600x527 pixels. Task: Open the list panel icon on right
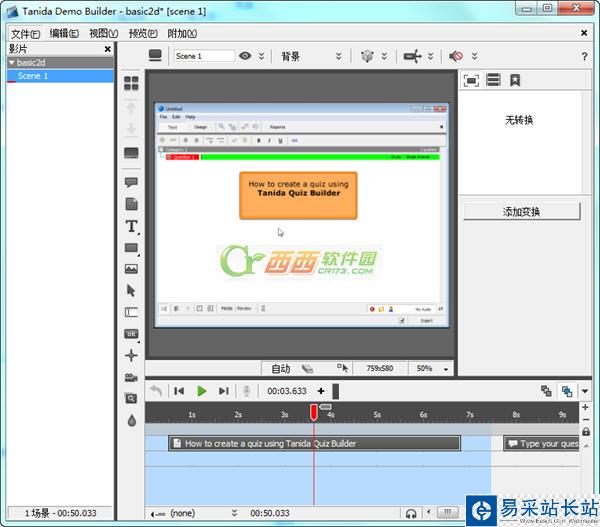(493, 80)
